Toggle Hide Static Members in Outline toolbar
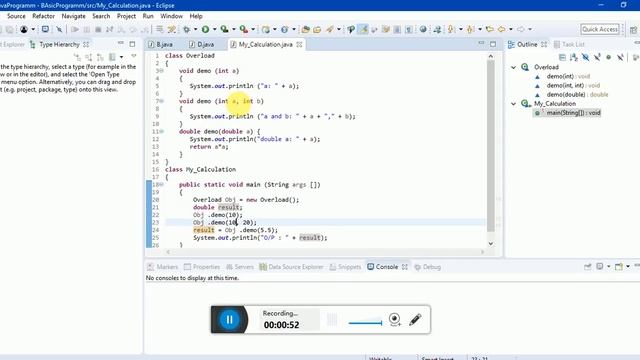Screen dimensions: 640x360 click(597, 57)
